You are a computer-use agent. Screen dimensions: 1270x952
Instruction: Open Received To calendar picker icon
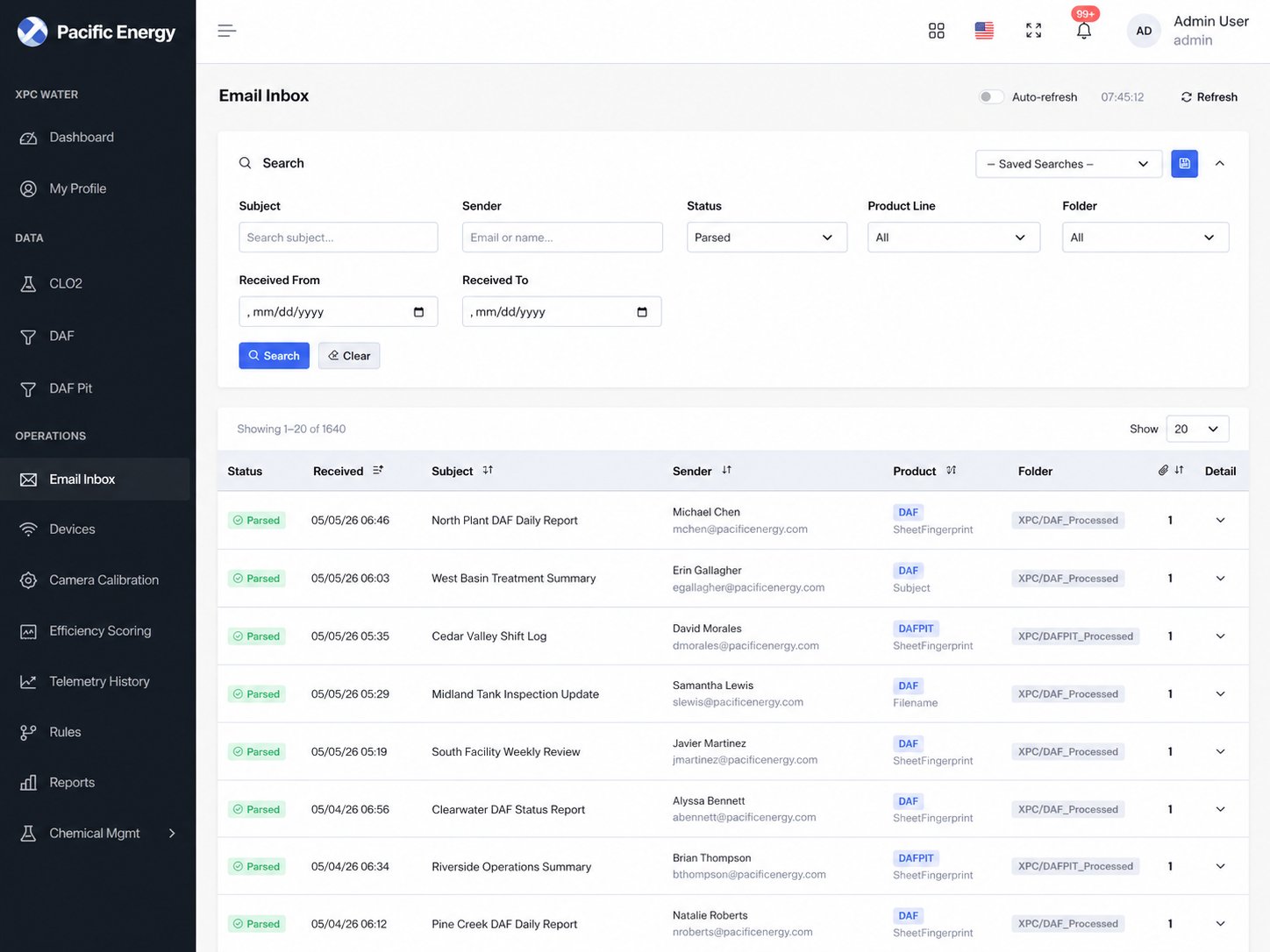click(x=642, y=312)
